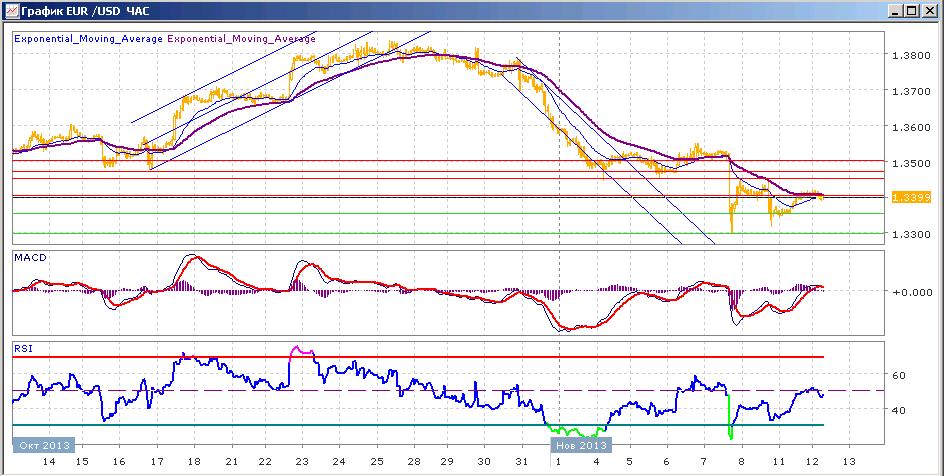Click the 1.3700 price axis label
Screen dimensions: 944x476
(x=910, y=91)
